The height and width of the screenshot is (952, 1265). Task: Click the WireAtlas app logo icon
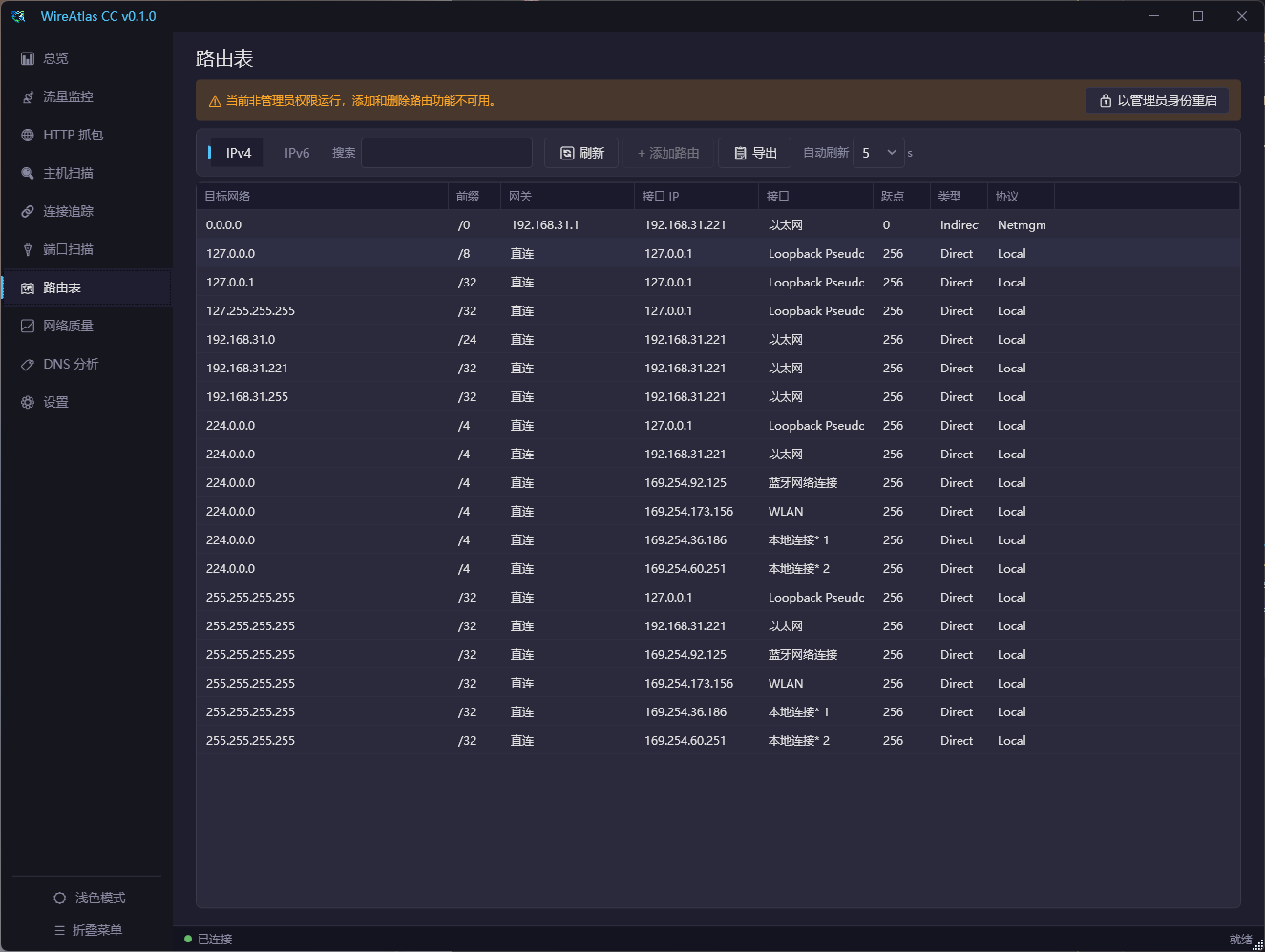pos(18,16)
